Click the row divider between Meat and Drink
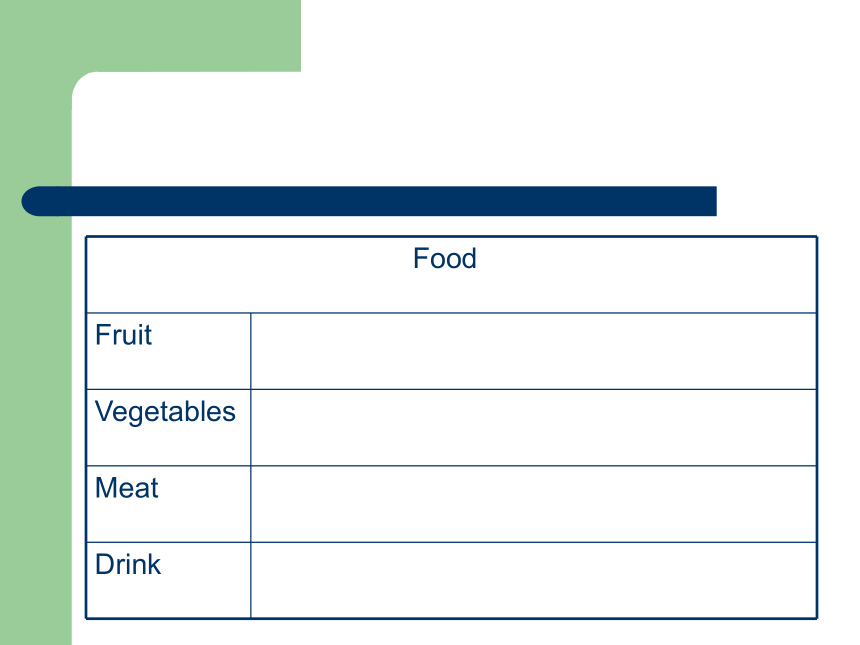Screen dimensions: 860x645 click(x=451, y=542)
